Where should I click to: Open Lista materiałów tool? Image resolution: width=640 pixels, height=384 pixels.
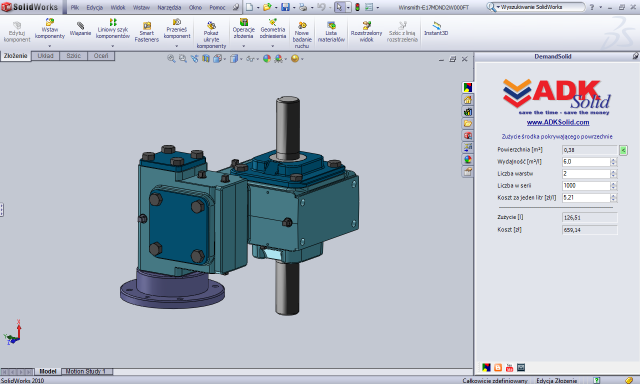click(x=331, y=32)
